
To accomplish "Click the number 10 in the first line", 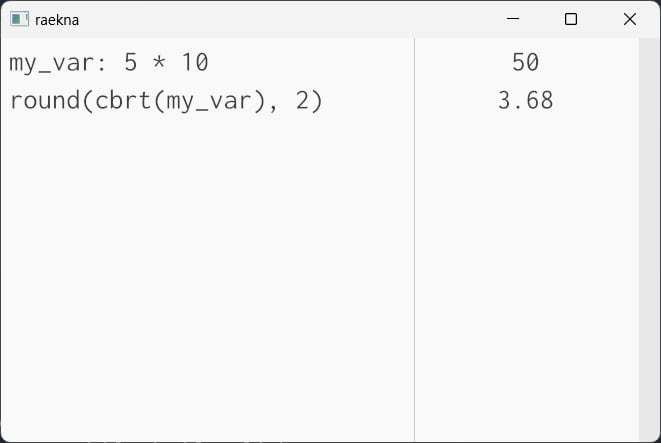I will 195,63.
